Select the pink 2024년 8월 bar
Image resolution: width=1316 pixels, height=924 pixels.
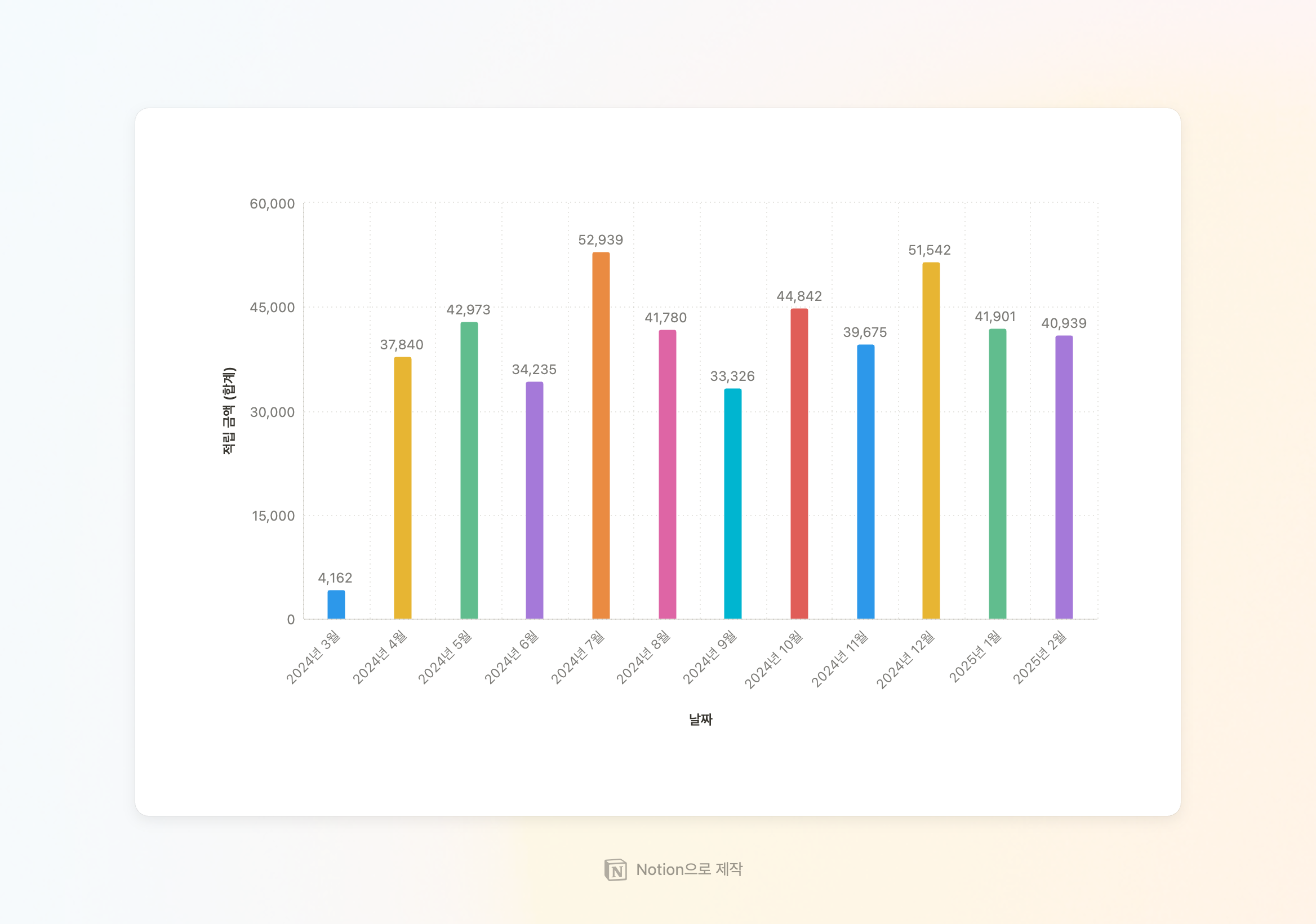coord(667,474)
